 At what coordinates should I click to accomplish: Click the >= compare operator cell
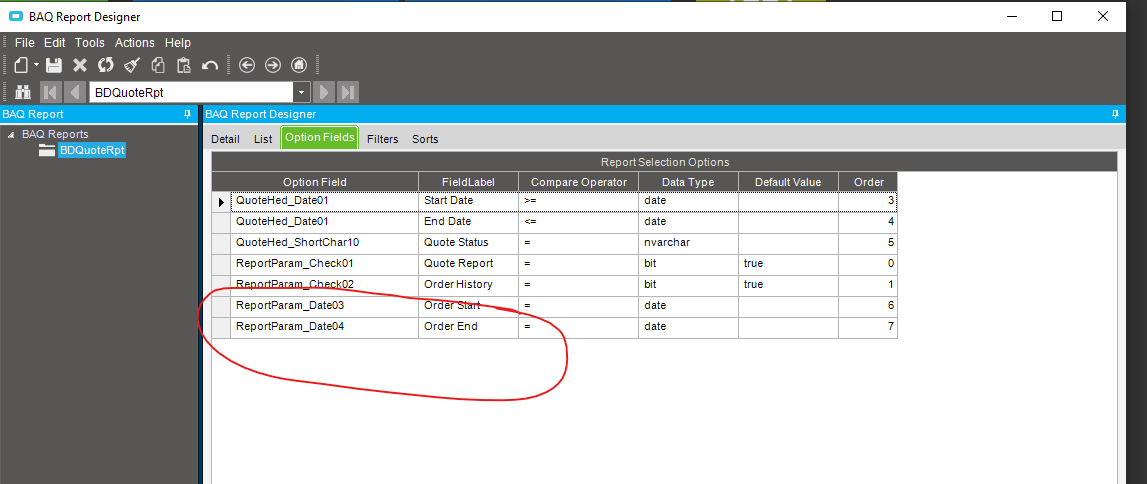[x=579, y=201]
